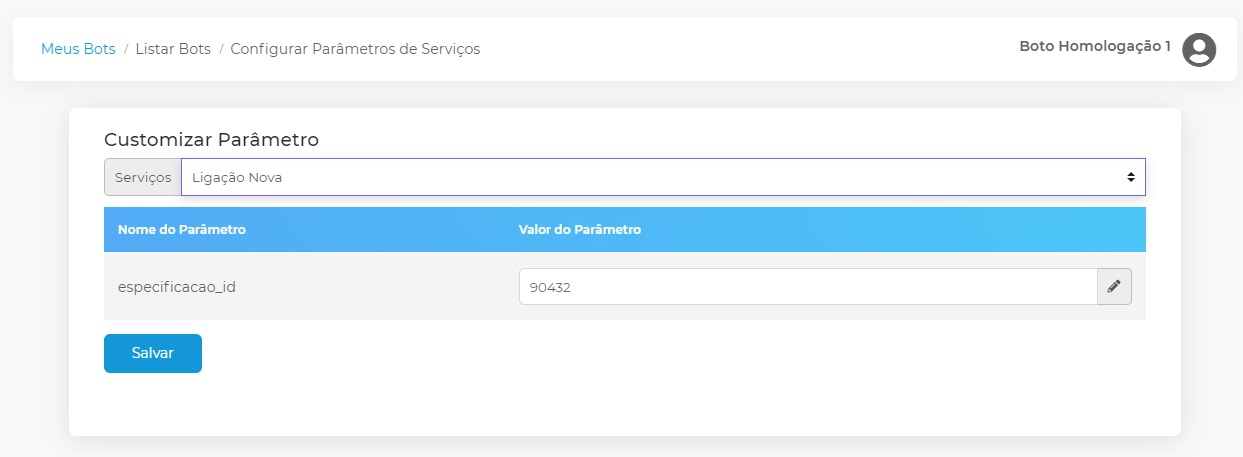
Task: Click the Customizar Parâmetro heading
Action: pos(211,140)
